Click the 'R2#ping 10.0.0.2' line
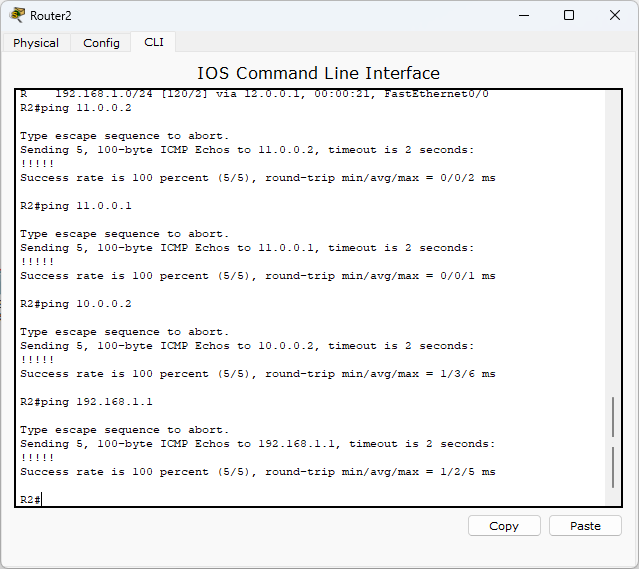Screen dimensions: 639x569 pos(76,304)
